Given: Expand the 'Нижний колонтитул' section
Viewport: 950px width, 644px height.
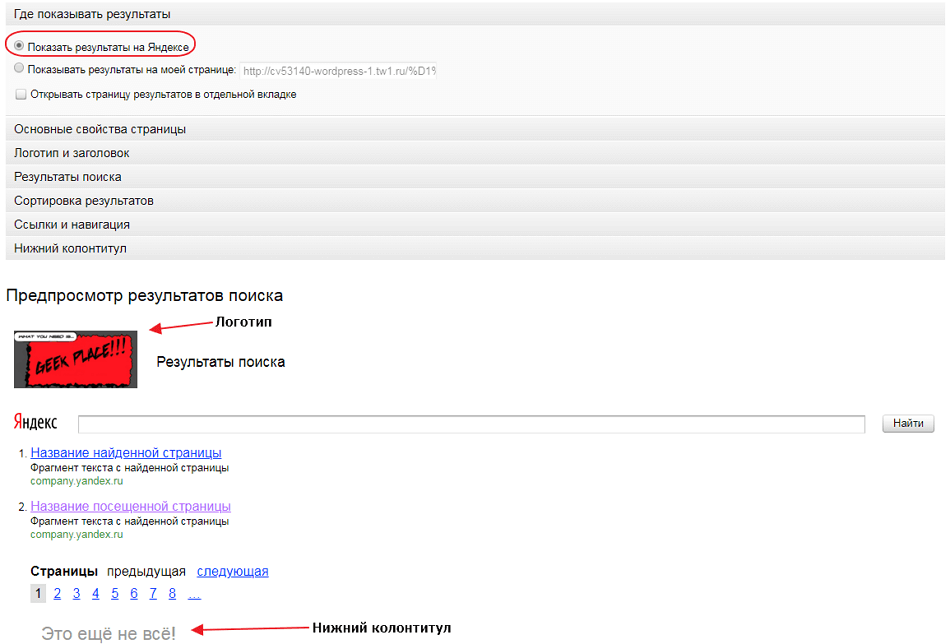Looking at the screenshot, I should coord(70,248).
